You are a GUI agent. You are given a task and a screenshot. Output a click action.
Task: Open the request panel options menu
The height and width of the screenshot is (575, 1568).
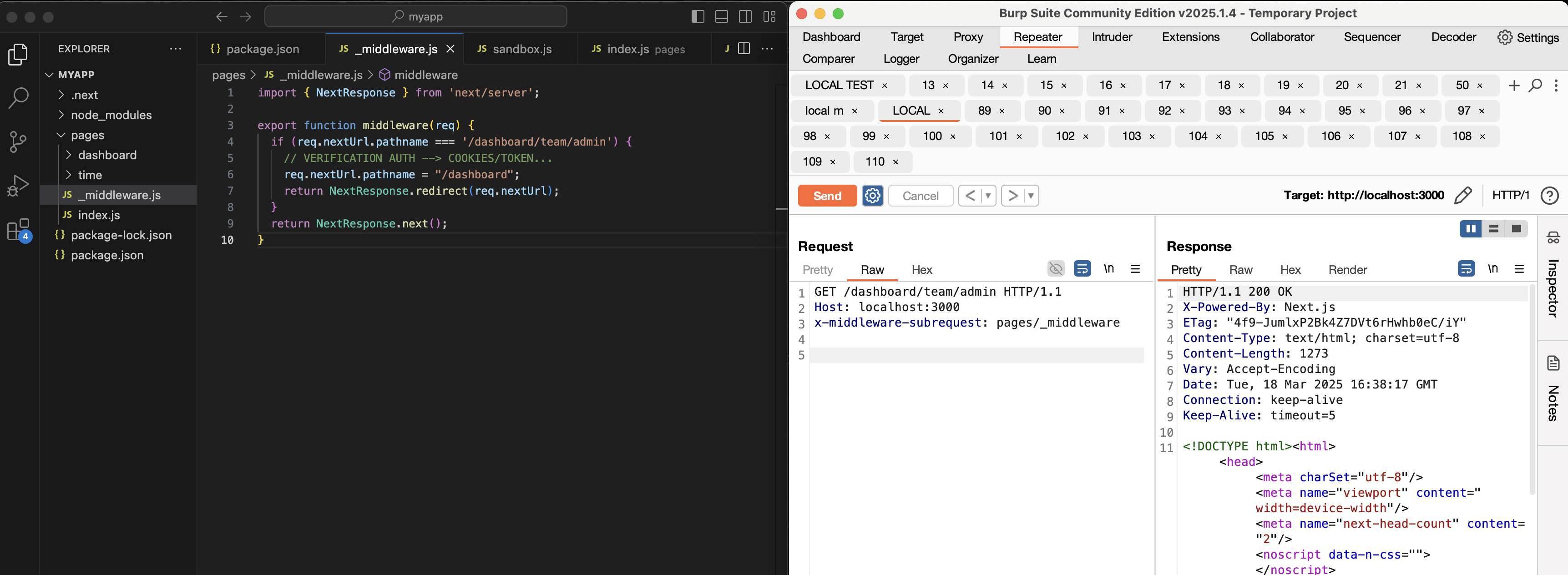click(x=1135, y=268)
